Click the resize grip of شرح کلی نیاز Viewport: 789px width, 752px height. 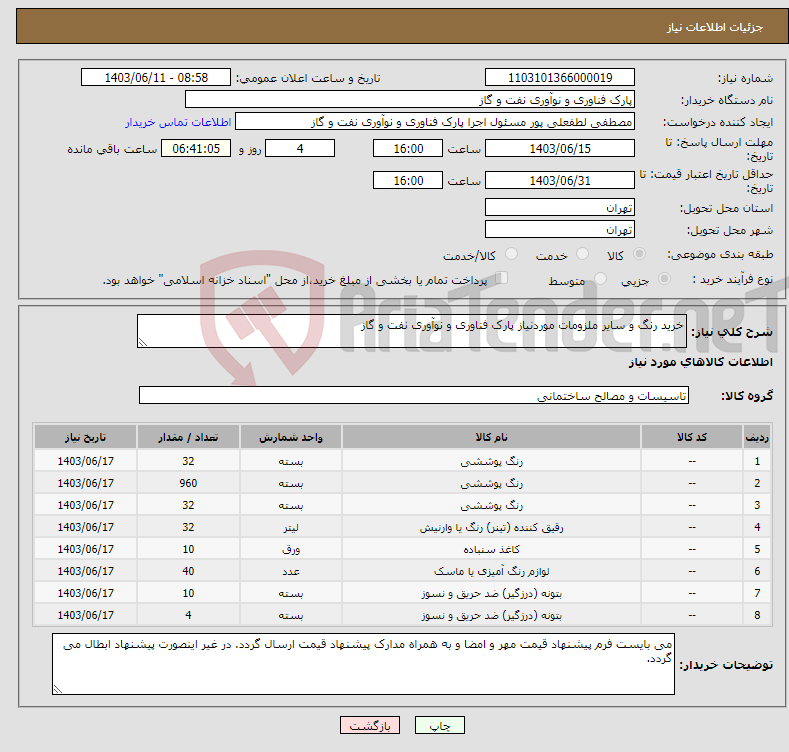tap(143, 342)
